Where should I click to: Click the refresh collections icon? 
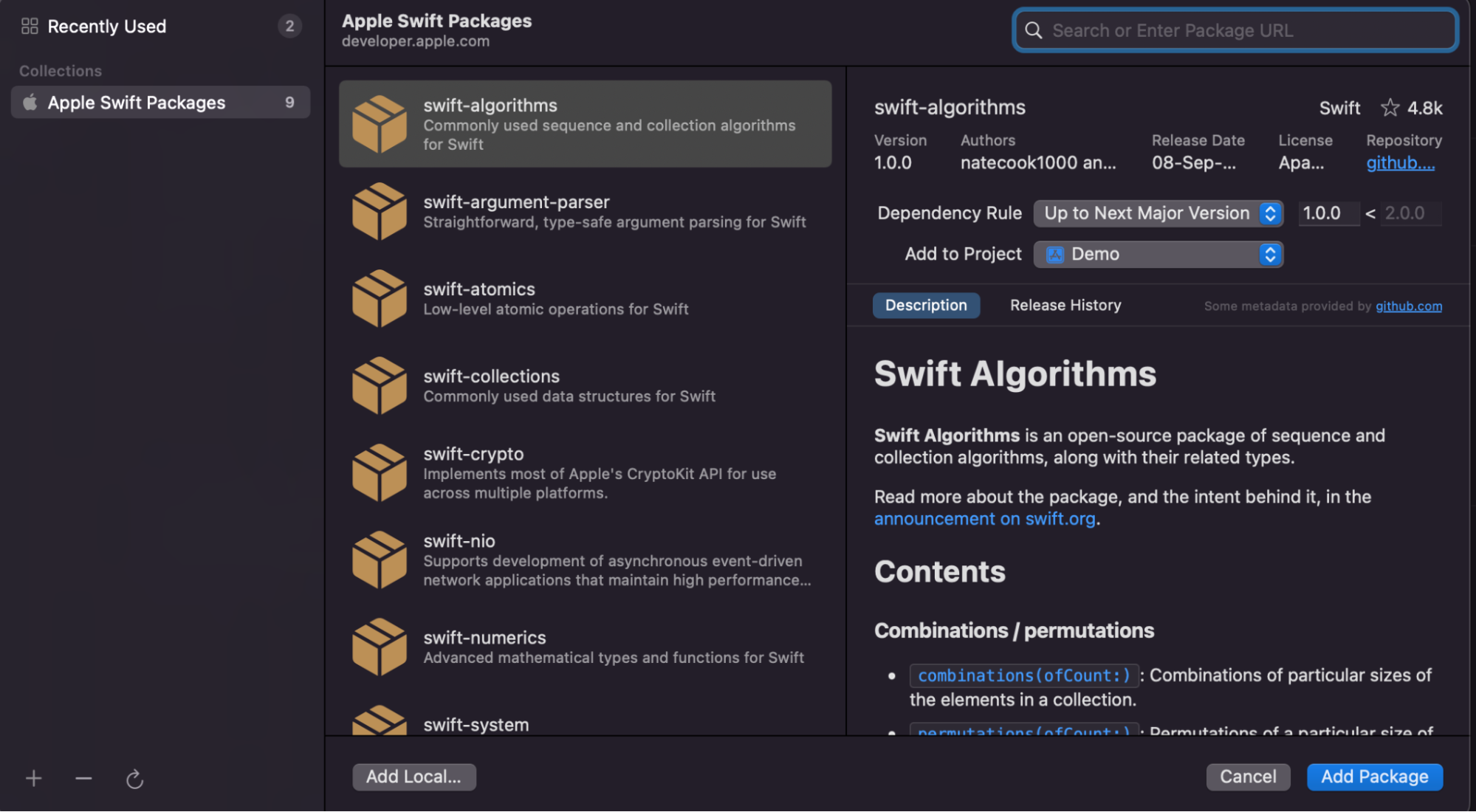pos(134,779)
